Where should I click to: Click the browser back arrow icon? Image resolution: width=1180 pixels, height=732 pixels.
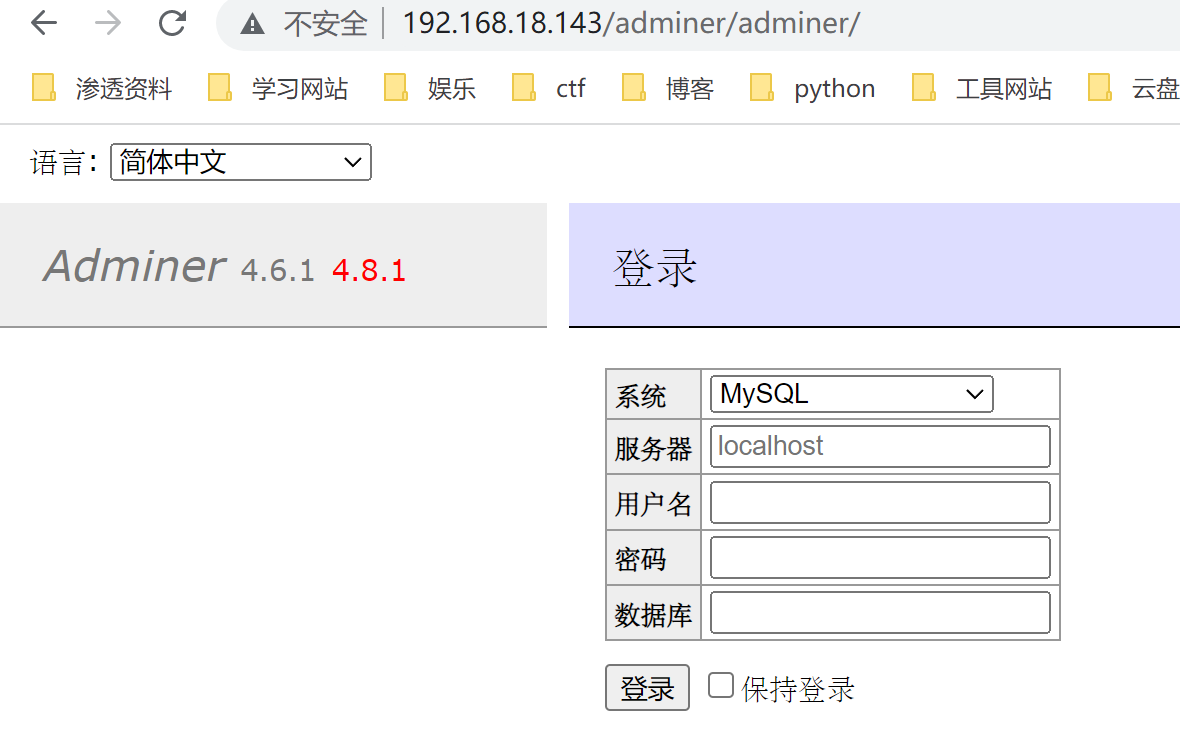45,22
